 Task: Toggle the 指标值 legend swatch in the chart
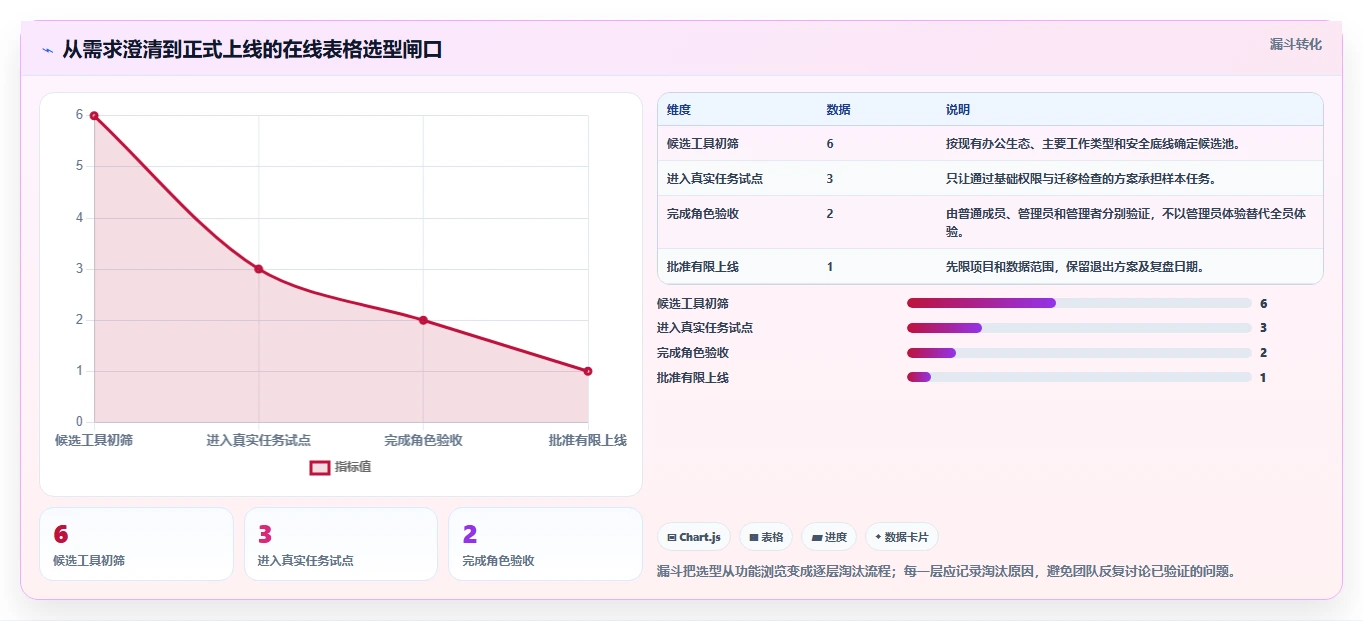tap(320, 467)
